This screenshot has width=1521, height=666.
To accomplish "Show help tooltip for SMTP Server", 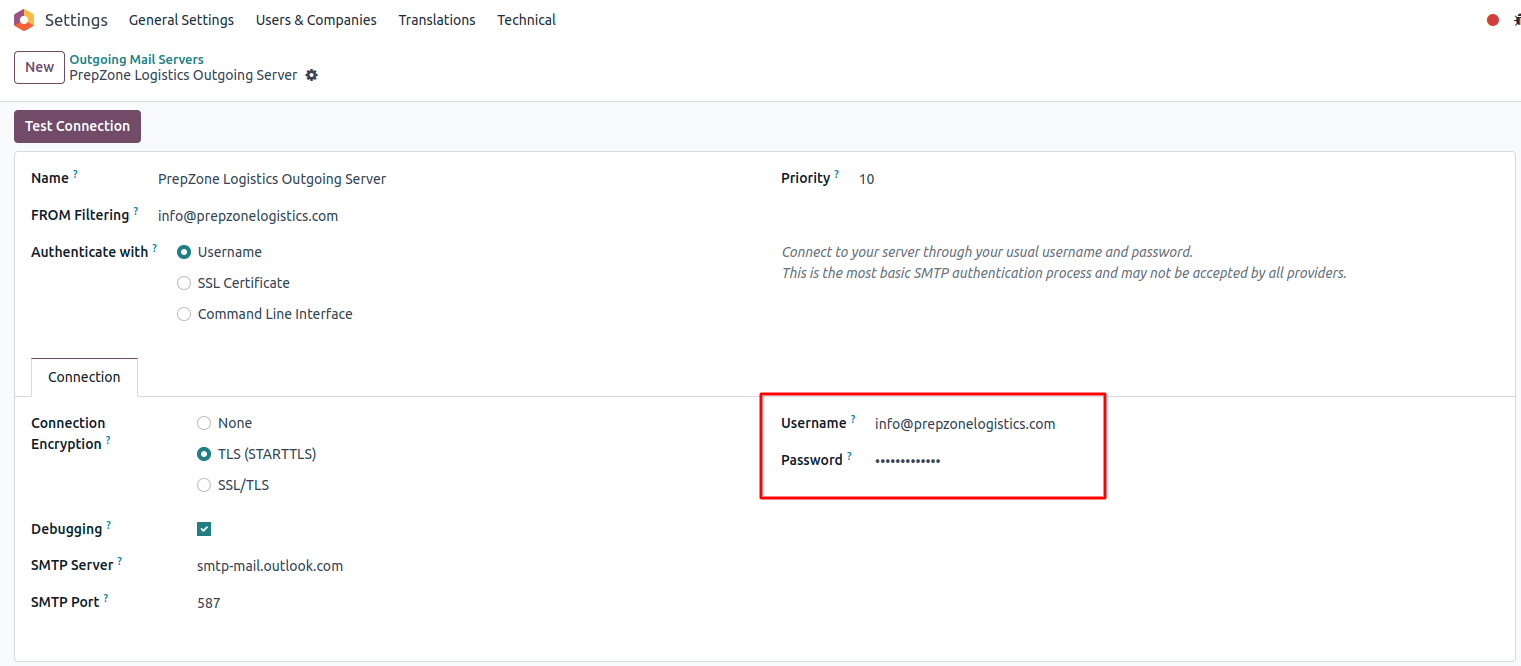I will click(x=120, y=561).
